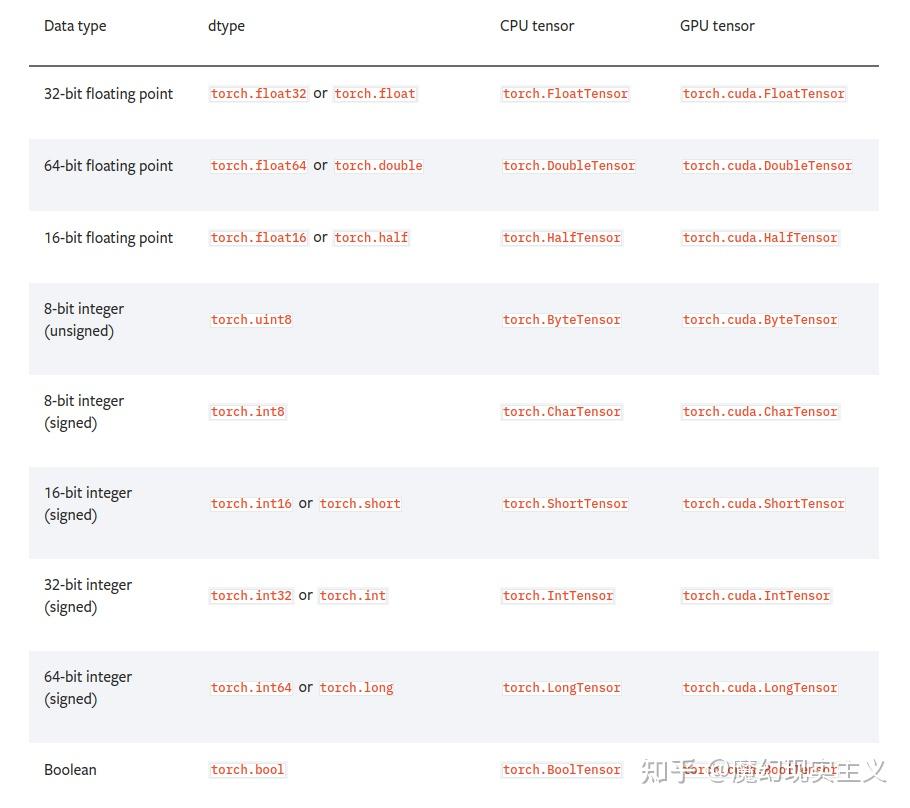
Task: Select the torch.bool dtype code
Action: pos(247,770)
